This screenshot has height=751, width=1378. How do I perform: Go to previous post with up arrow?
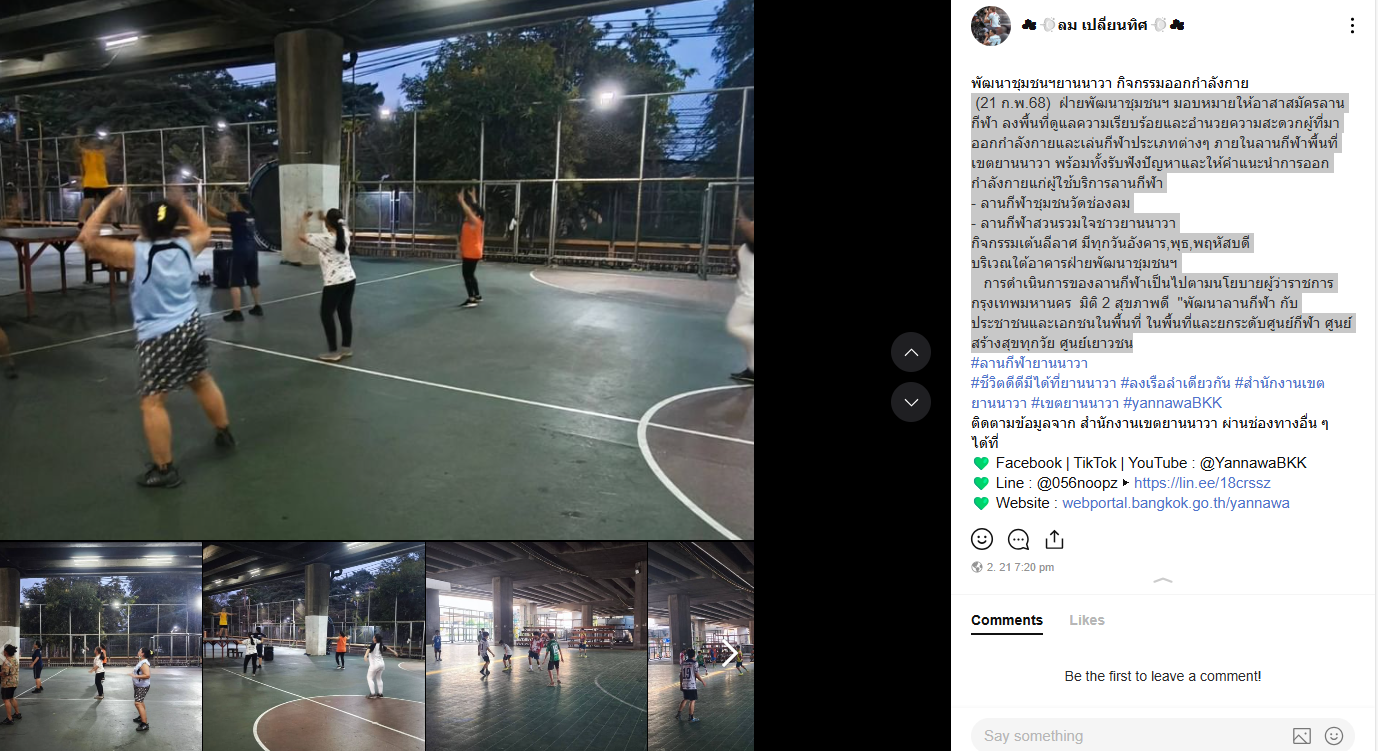click(x=911, y=352)
